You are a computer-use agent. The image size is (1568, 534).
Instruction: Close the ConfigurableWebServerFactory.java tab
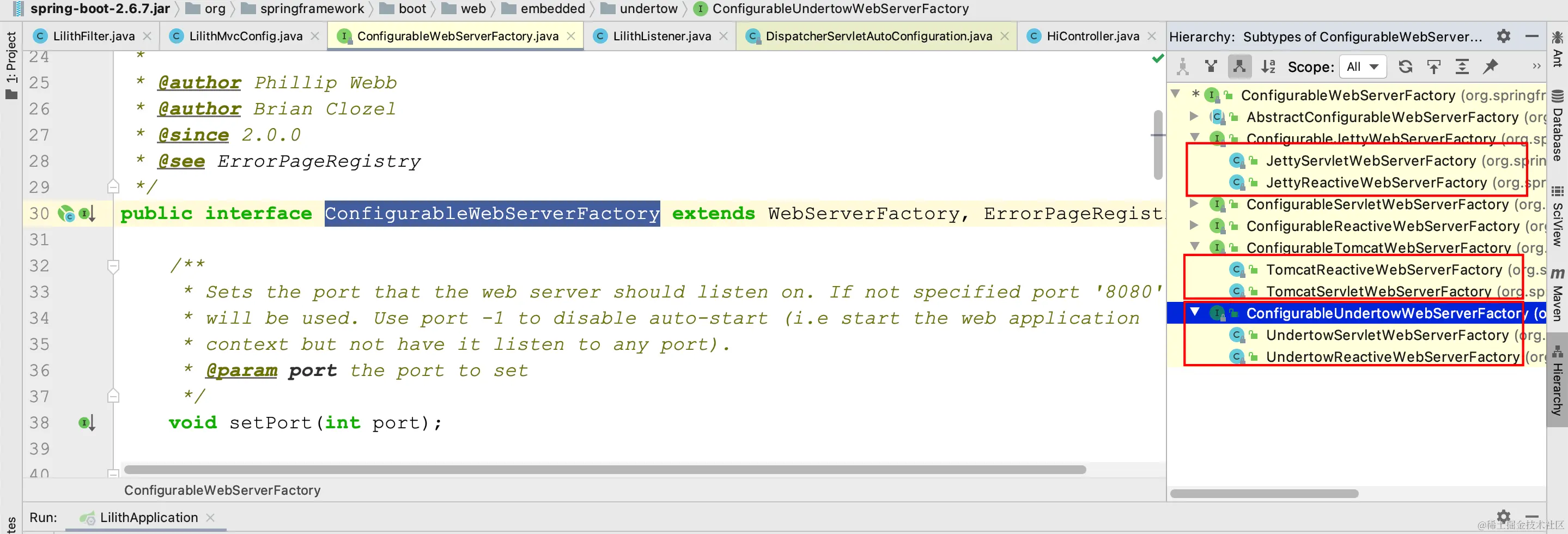[571, 37]
